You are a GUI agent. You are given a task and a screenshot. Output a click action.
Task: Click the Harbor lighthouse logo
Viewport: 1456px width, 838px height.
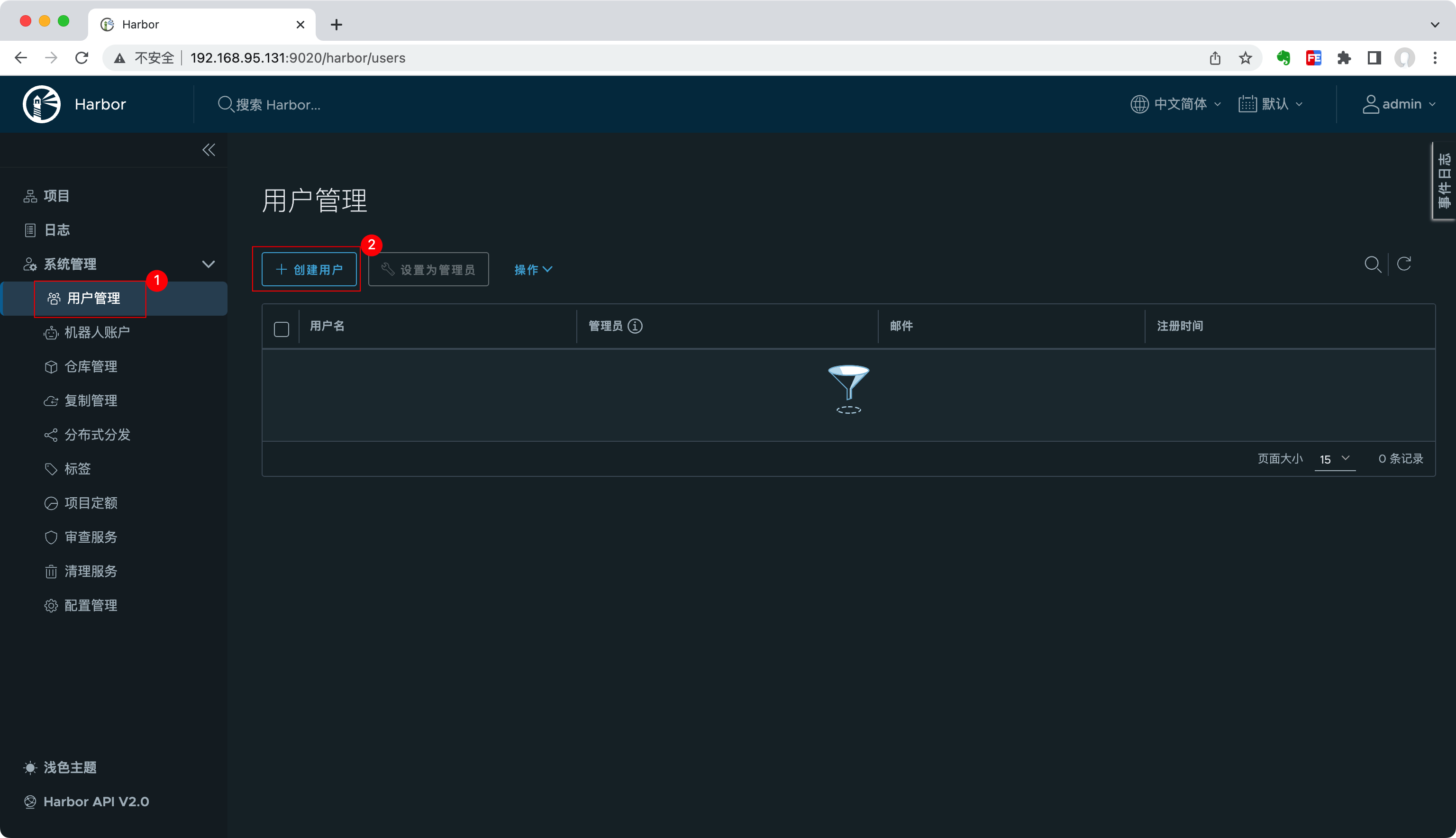(41, 104)
